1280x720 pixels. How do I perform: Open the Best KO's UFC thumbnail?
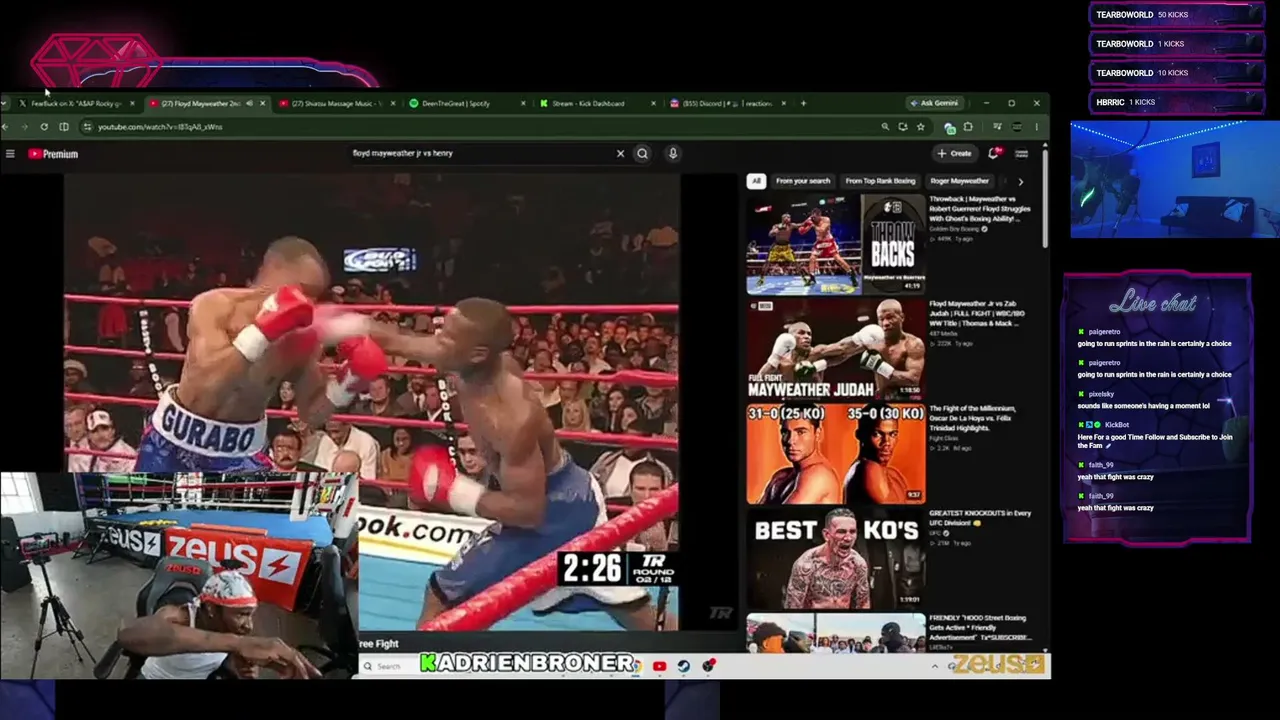coord(836,558)
